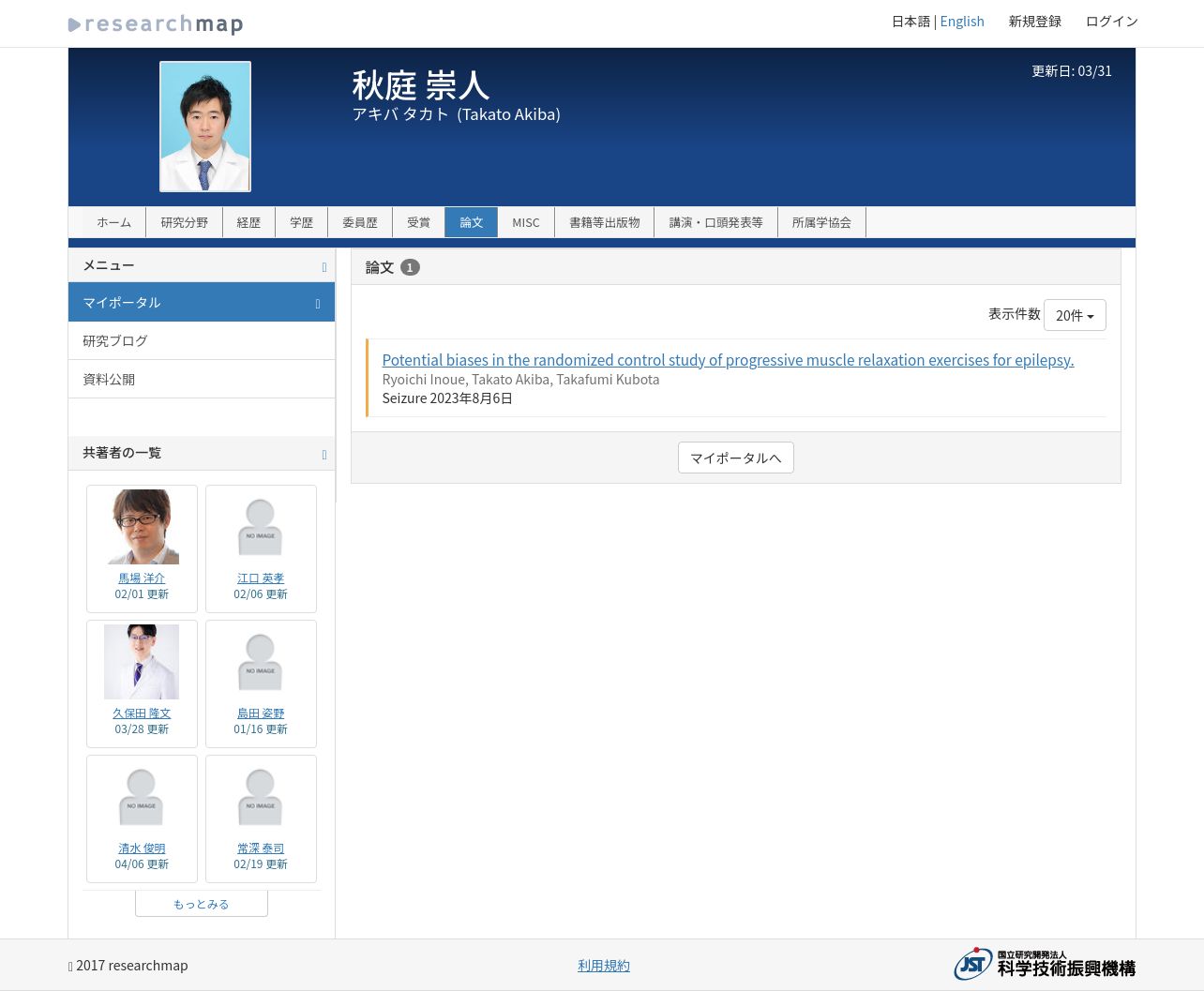Viewport: 1204px width, 991px height.
Task: Switch language to English
Action: (x=962, y=21)
